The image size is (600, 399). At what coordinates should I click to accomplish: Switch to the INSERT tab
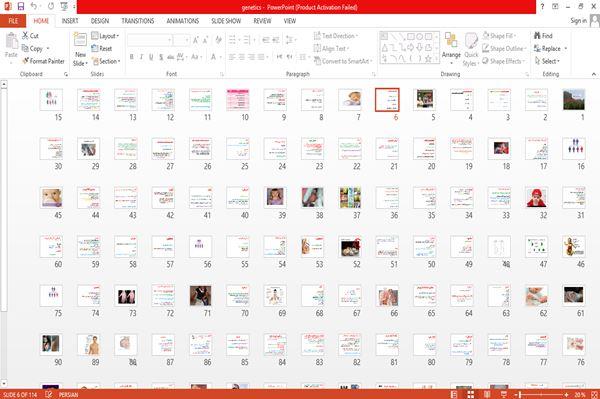coord(70,21)
